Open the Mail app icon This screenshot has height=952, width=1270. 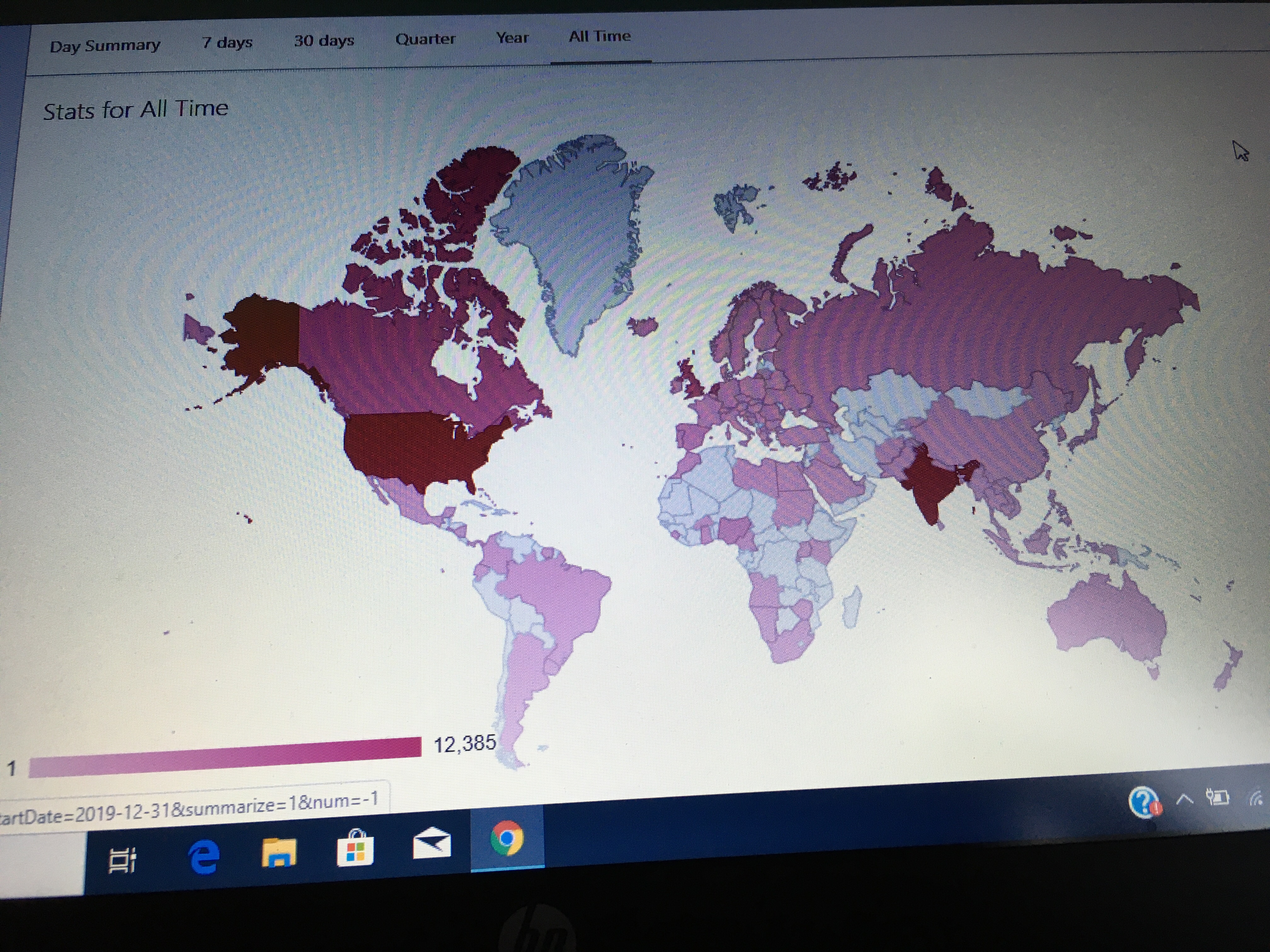[x=432, y=844]
